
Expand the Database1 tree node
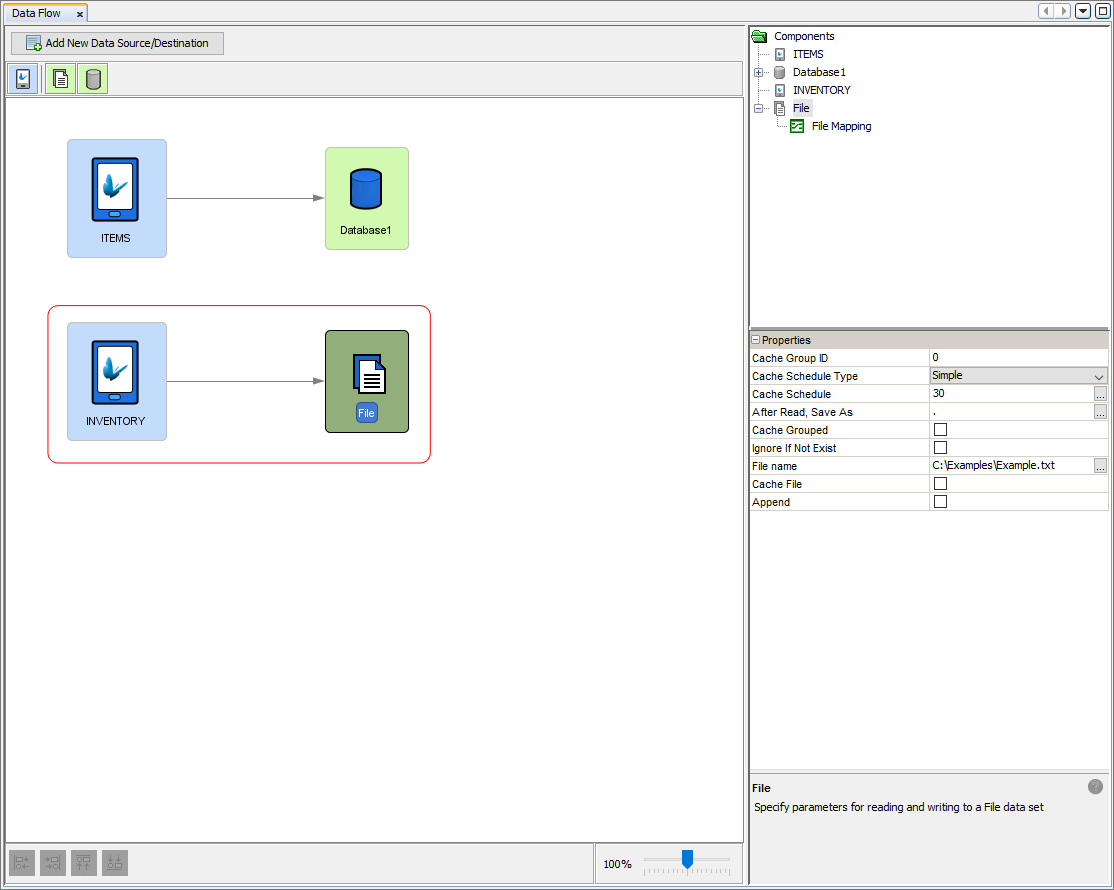pos(758,72)
